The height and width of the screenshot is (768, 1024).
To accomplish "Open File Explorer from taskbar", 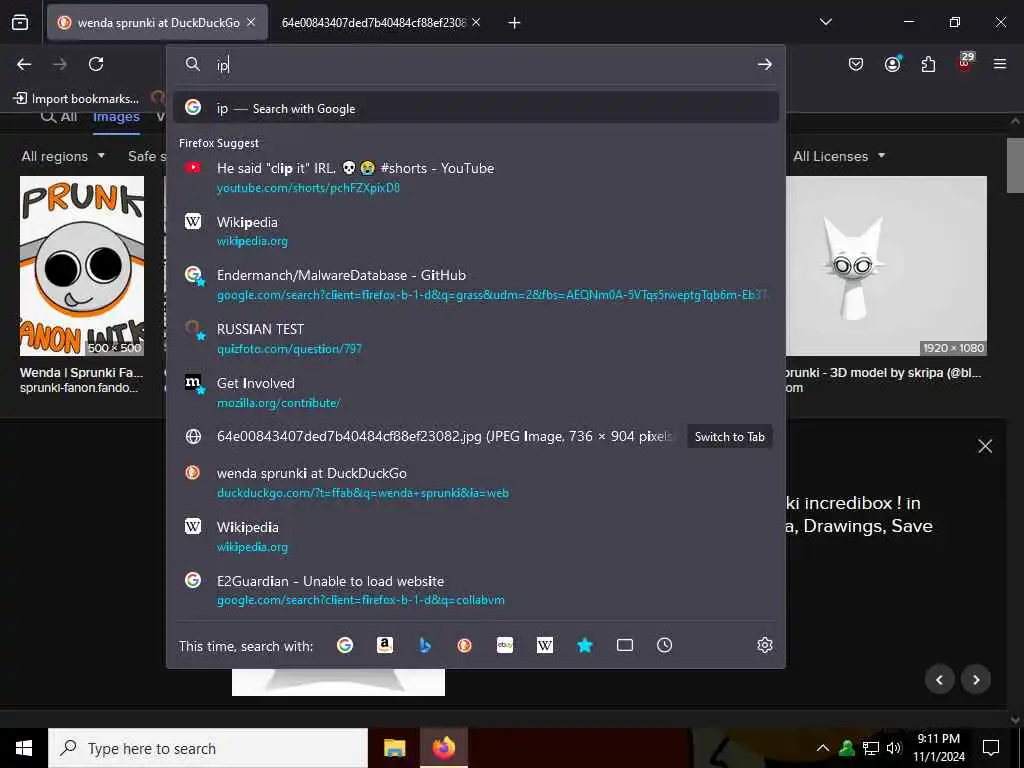I will coord(394,748).
